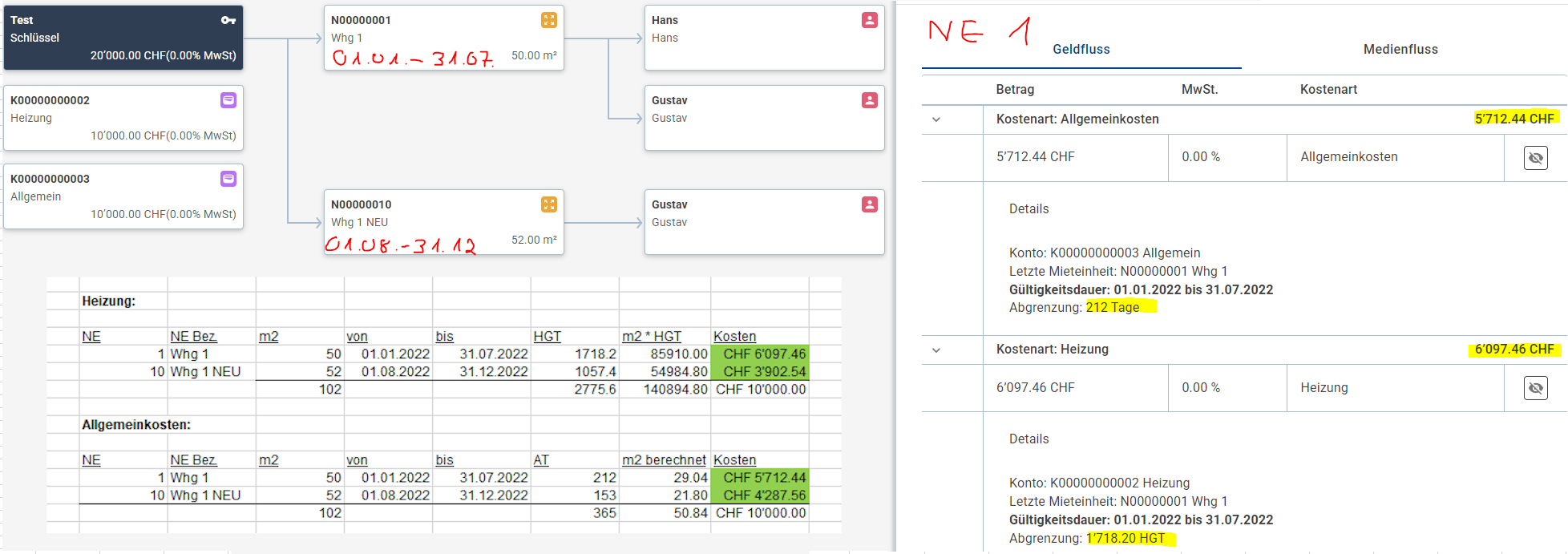Click orange unit icon on N00000010 card
This screenshot has width=1568, height=554.
click(549, 204)
